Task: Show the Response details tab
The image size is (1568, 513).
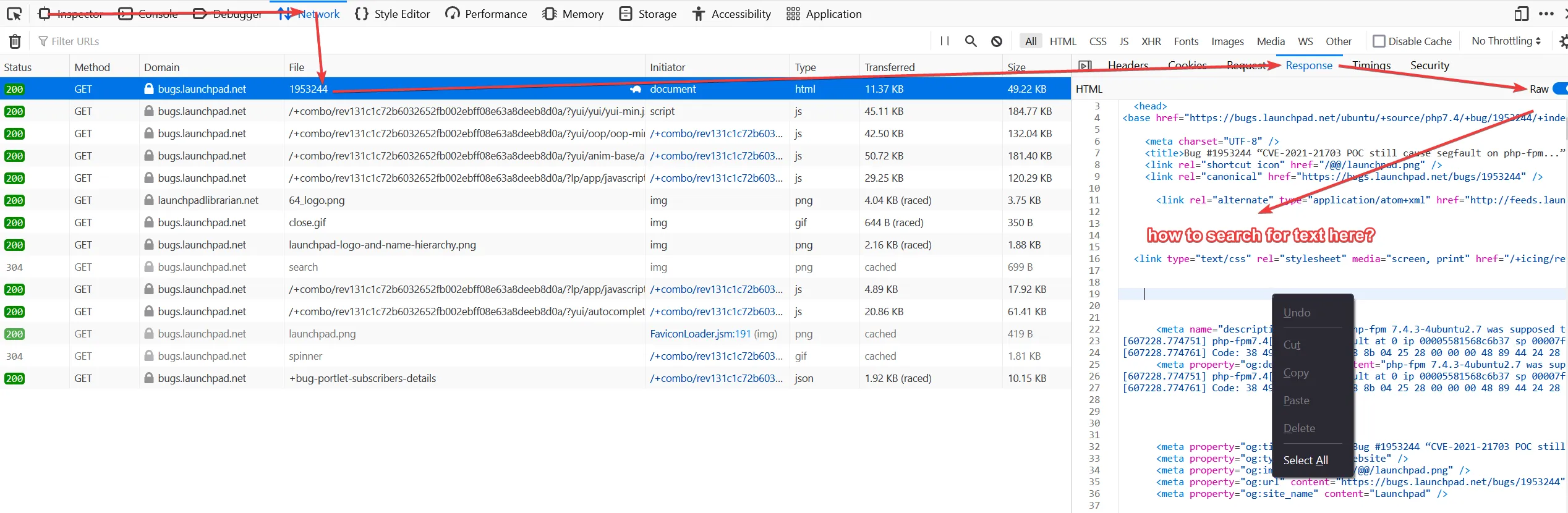Action: pos(1309,66)
